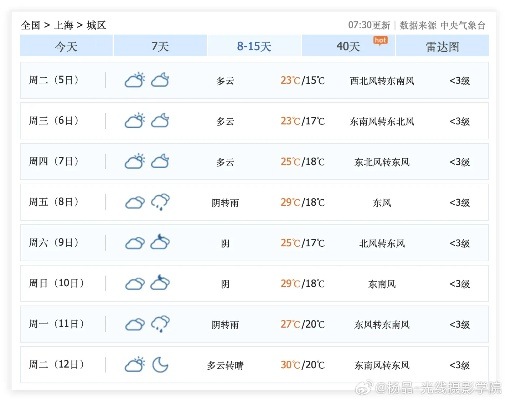Click night cloudy-moon icon for 周四 (7日)

(160, 161)
